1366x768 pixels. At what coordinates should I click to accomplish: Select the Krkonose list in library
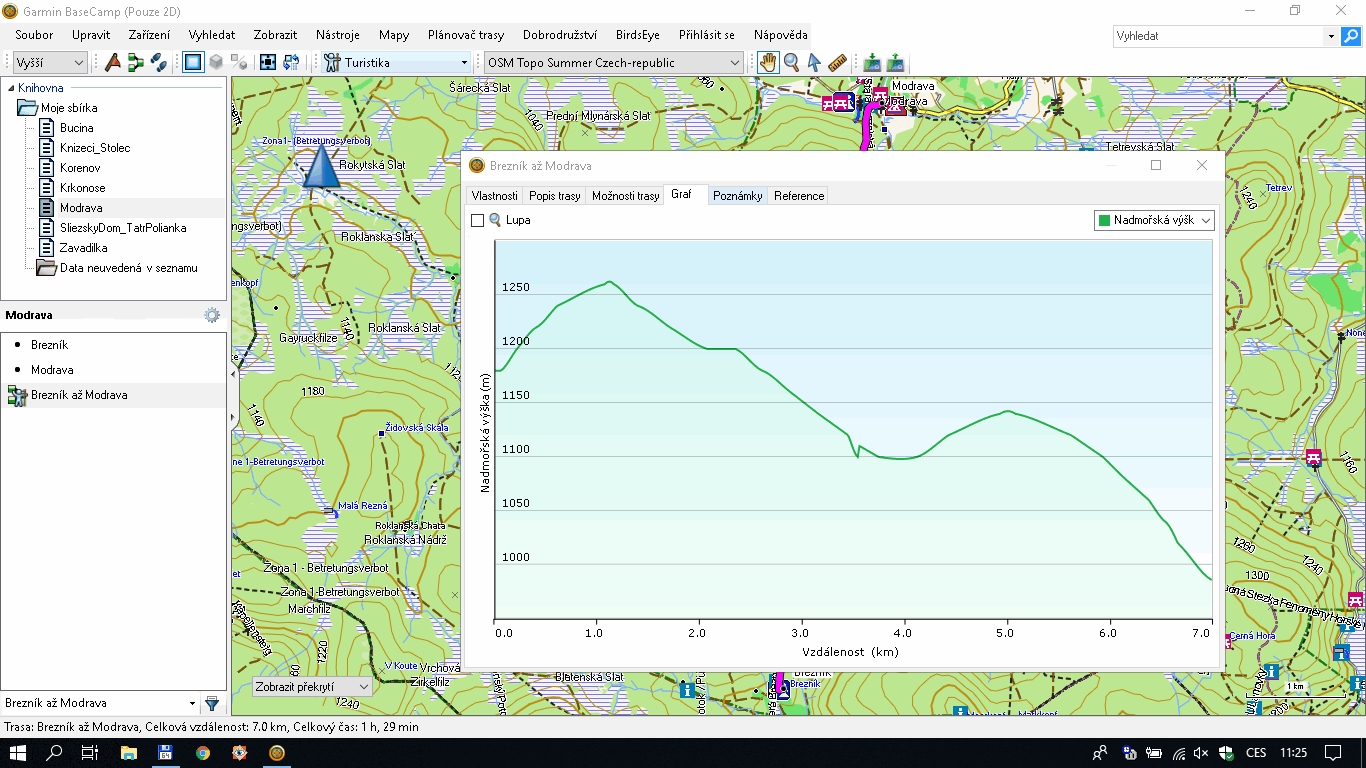82,188
